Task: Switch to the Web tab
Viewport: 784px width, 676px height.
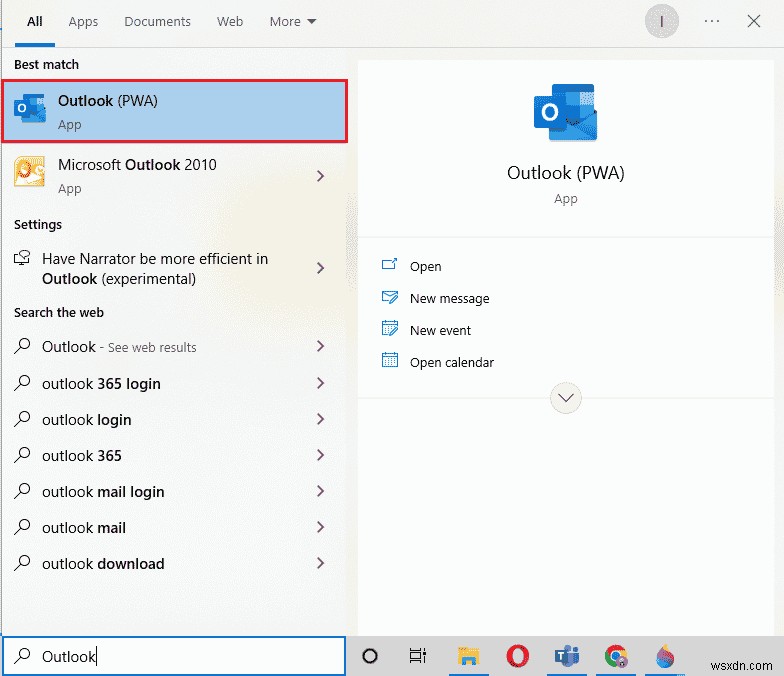Action: (x=230, y=22)
